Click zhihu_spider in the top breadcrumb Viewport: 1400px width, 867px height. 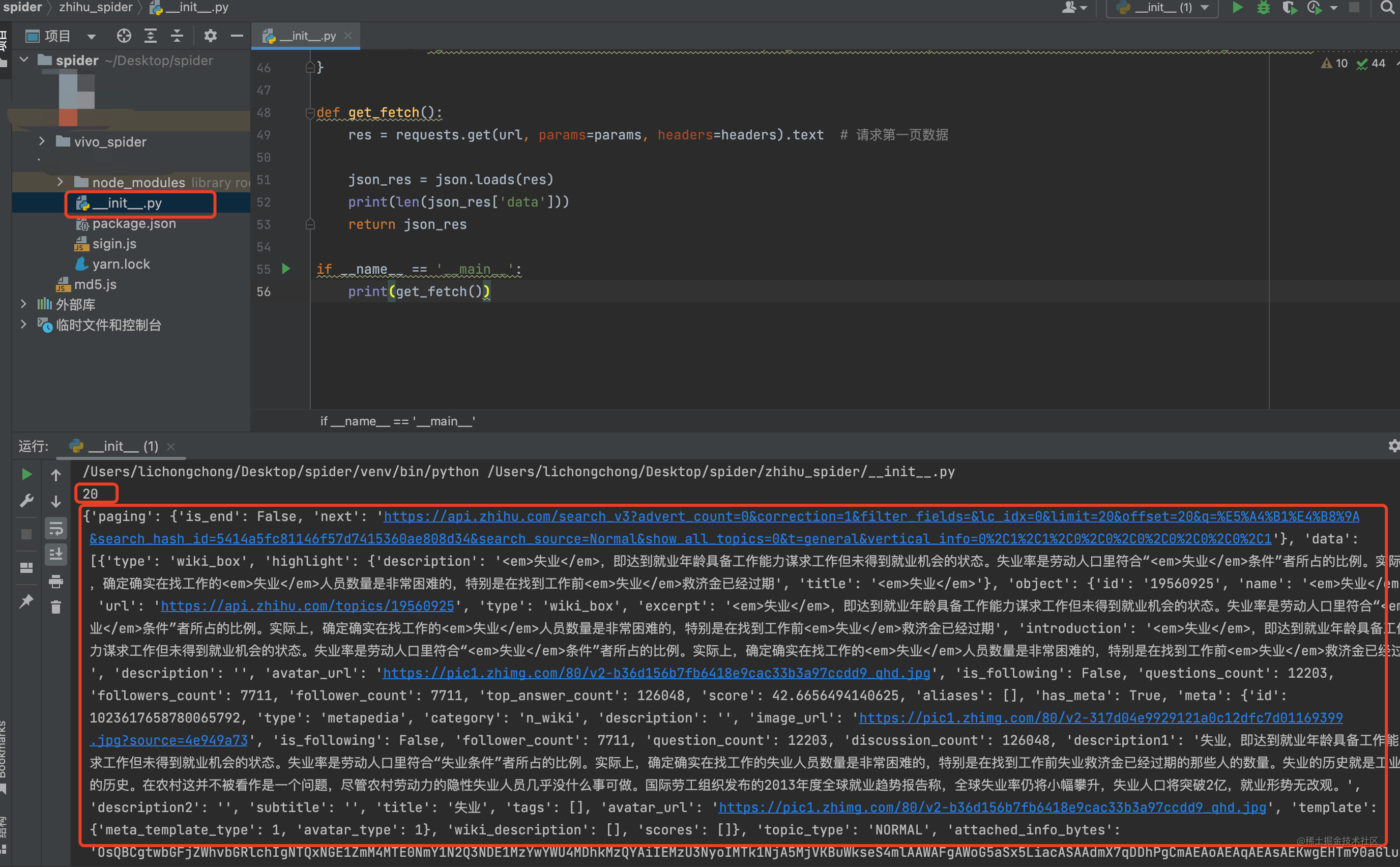[x=96, y=7]
